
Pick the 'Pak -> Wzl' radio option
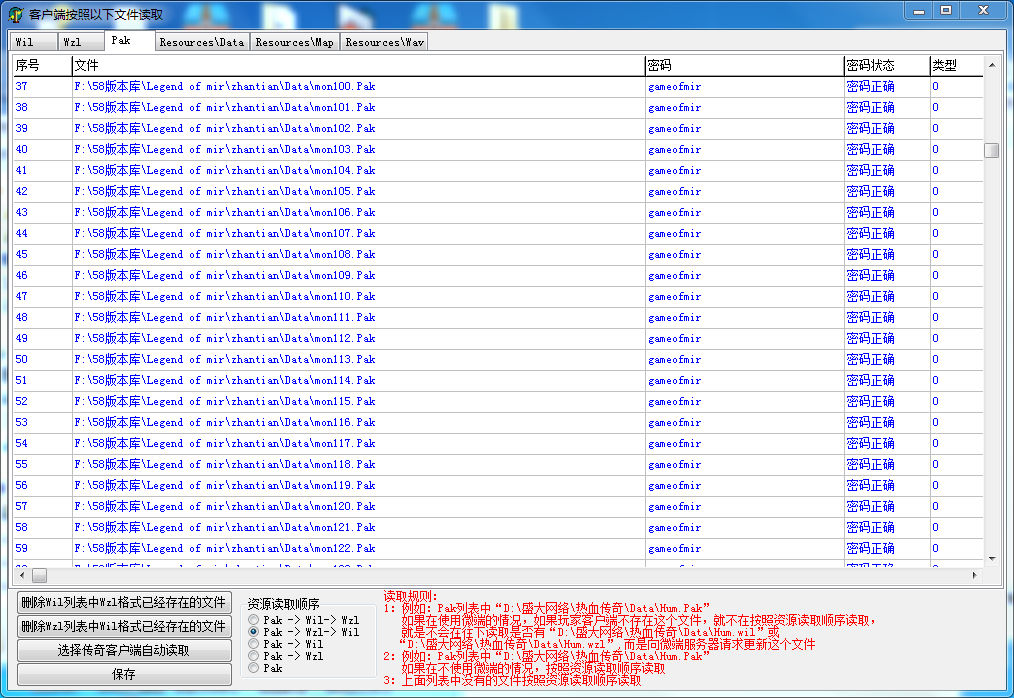pos(254,656)
